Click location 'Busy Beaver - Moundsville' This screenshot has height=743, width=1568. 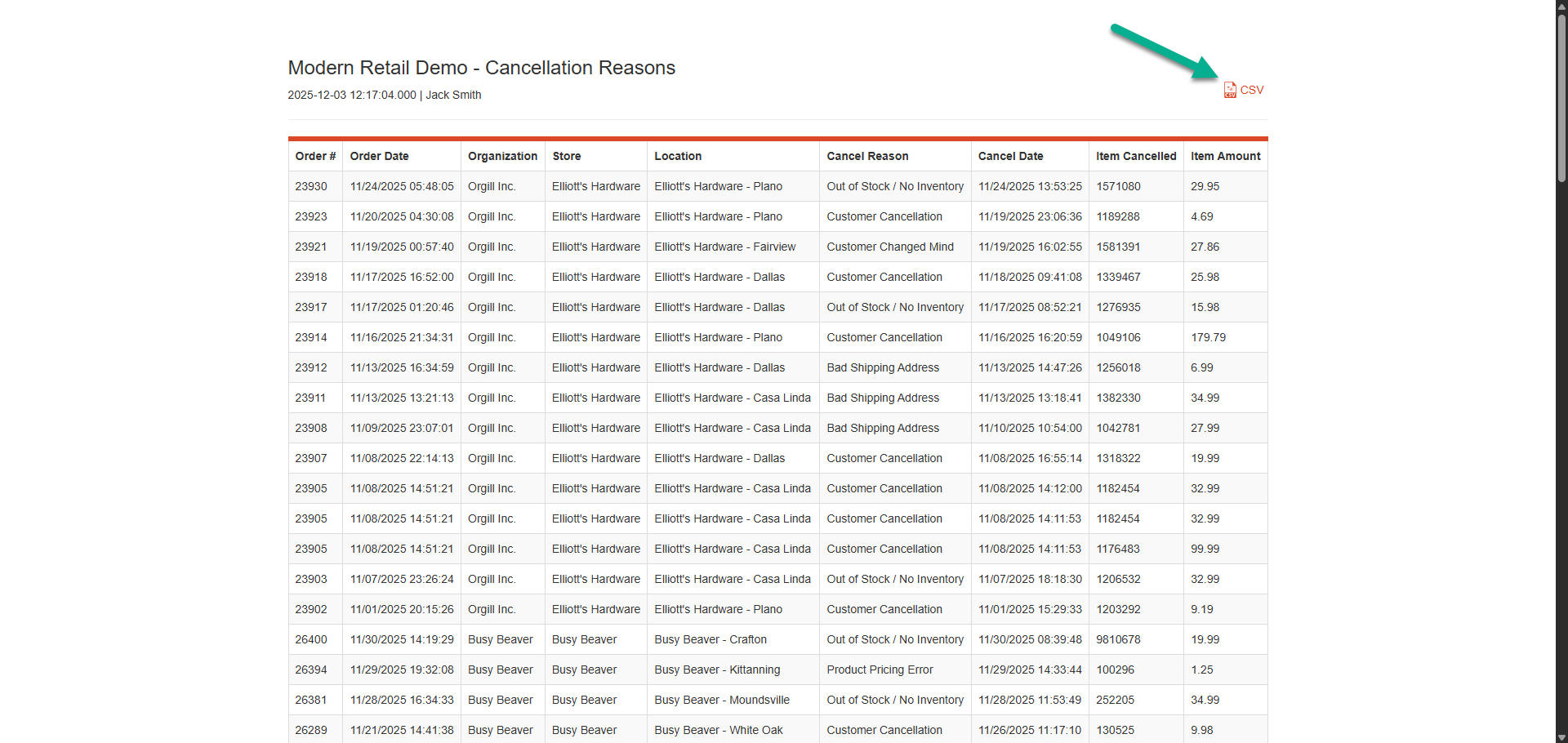(x=722, y=700)
